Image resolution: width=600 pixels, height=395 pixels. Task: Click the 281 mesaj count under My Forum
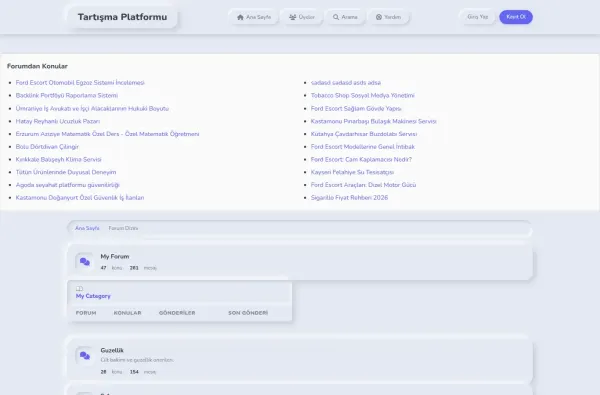point(143,268)
